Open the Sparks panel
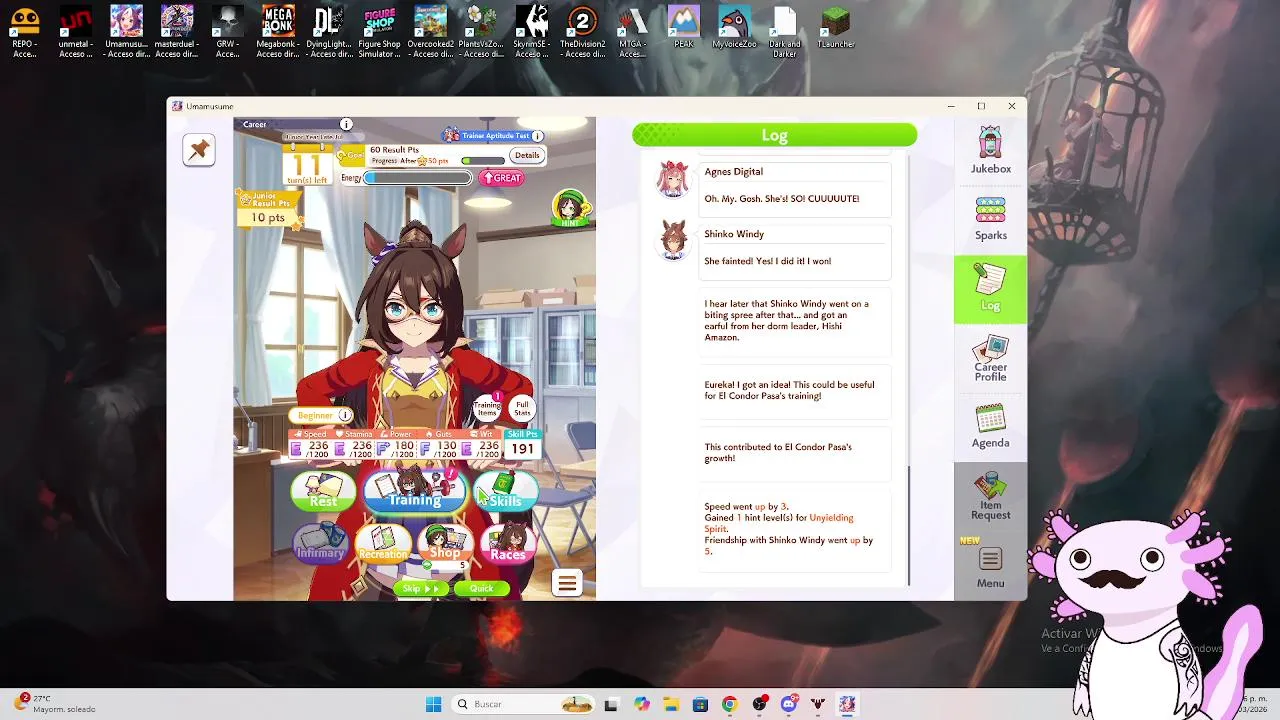The height and width of the screenshot is (720, 1280). pyautogui.click(x=990, y=219)
